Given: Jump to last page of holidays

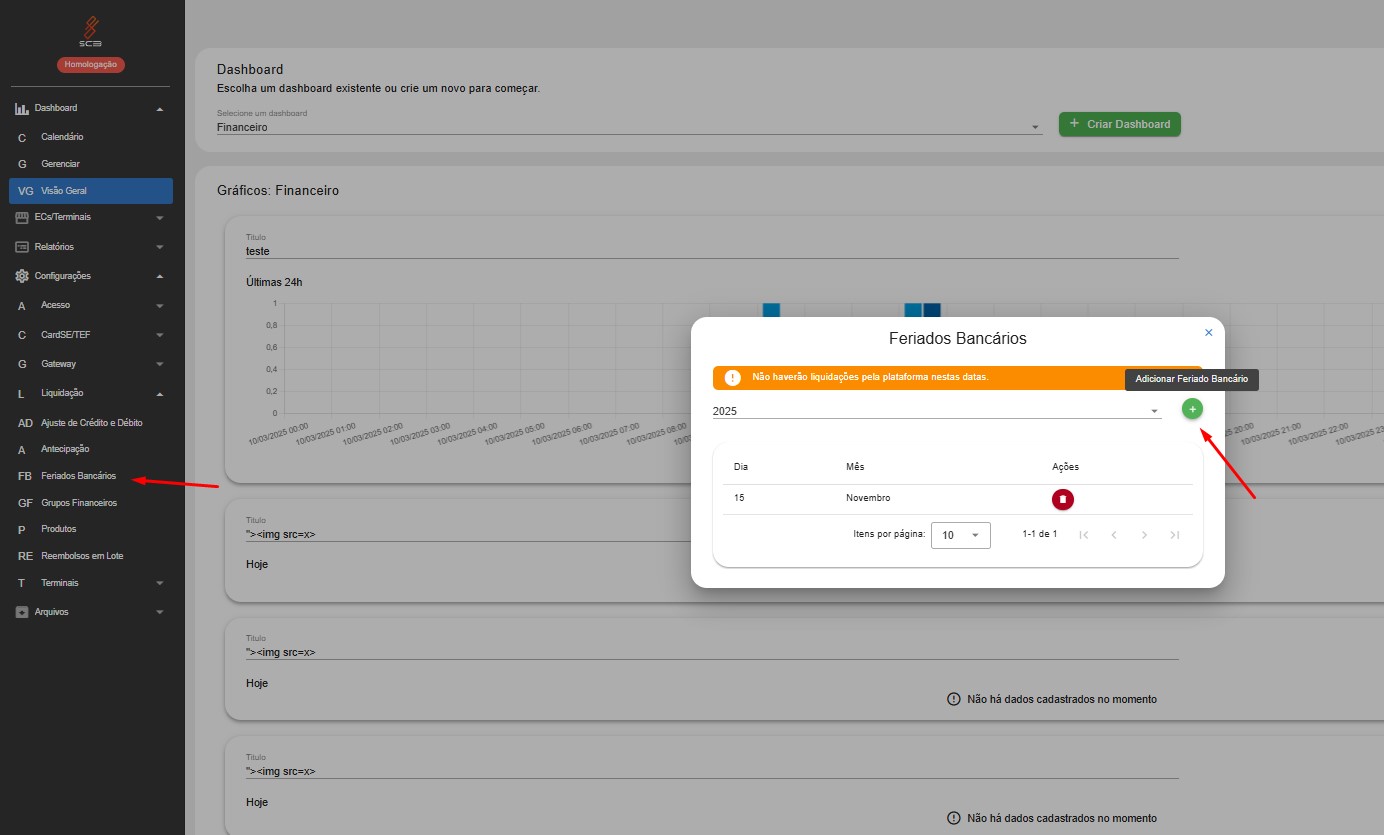Looking at the screenshot, I should coord(1175,535).
